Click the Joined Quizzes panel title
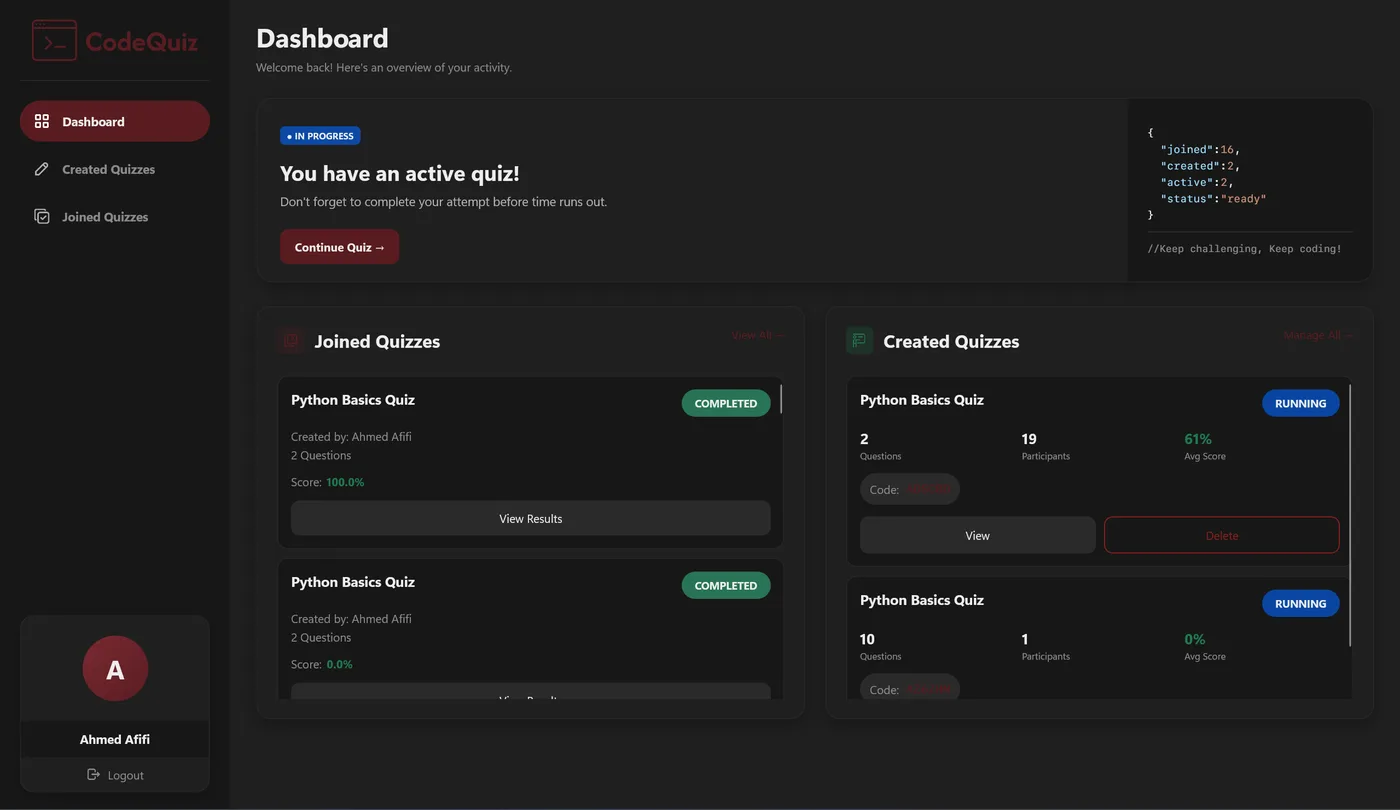This screenshot has width=1400, height=810. click(x=377, y=341)
